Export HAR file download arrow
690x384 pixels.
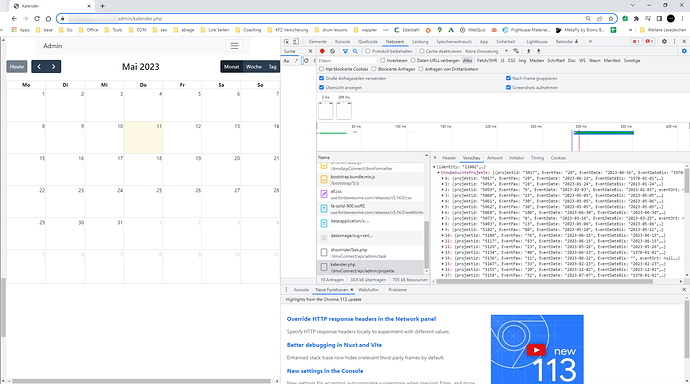[x=538, y=51]
